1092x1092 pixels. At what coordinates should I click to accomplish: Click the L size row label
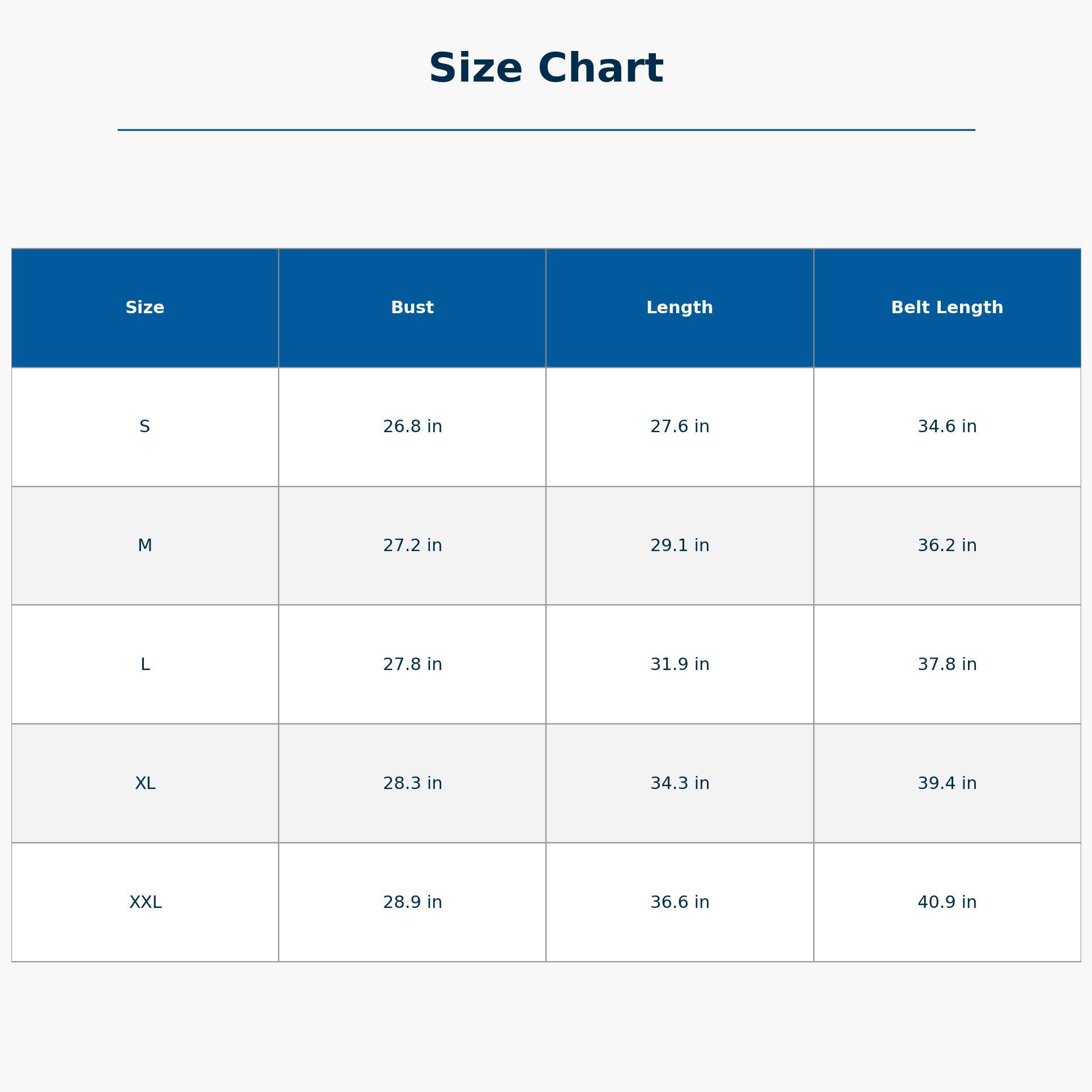click(145, 664)
